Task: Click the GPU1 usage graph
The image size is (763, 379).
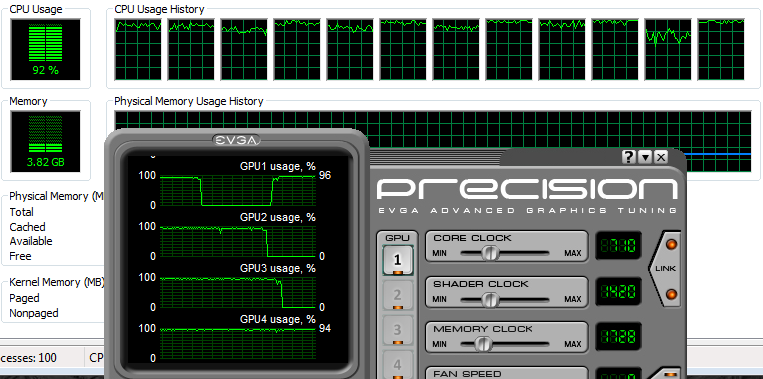Action: point(237,191)
